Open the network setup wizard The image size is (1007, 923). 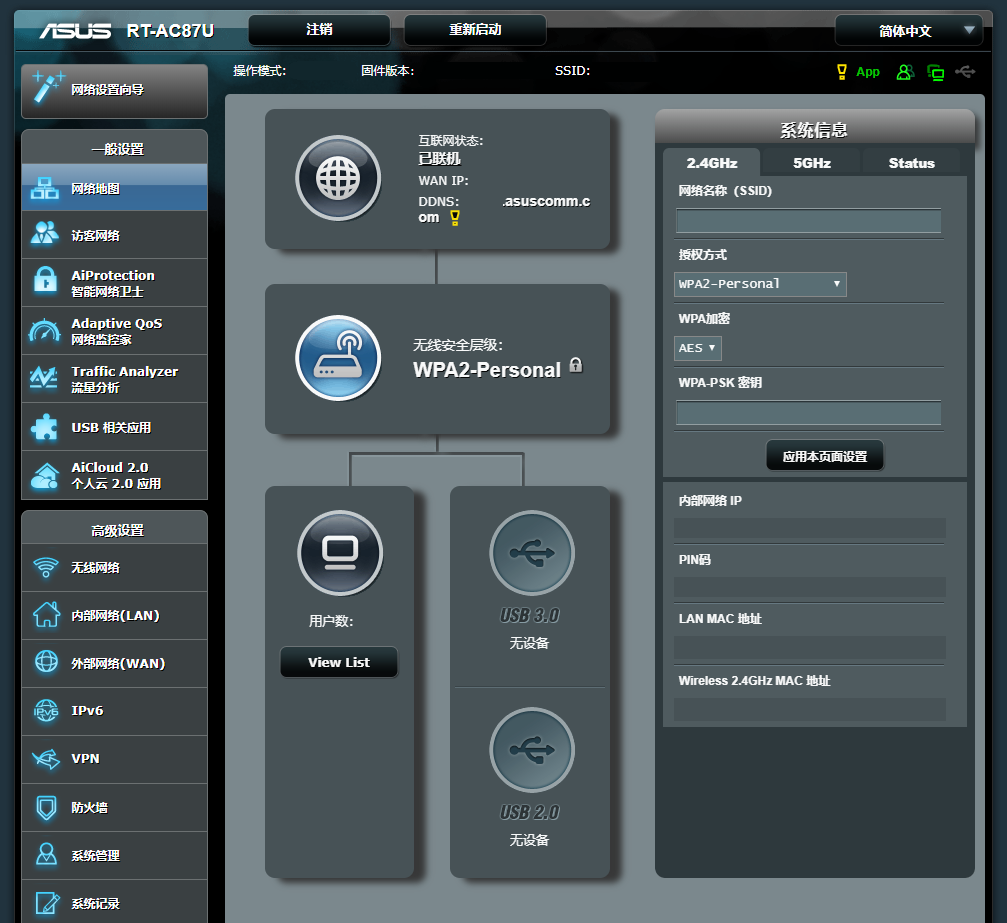pos(114,90)
